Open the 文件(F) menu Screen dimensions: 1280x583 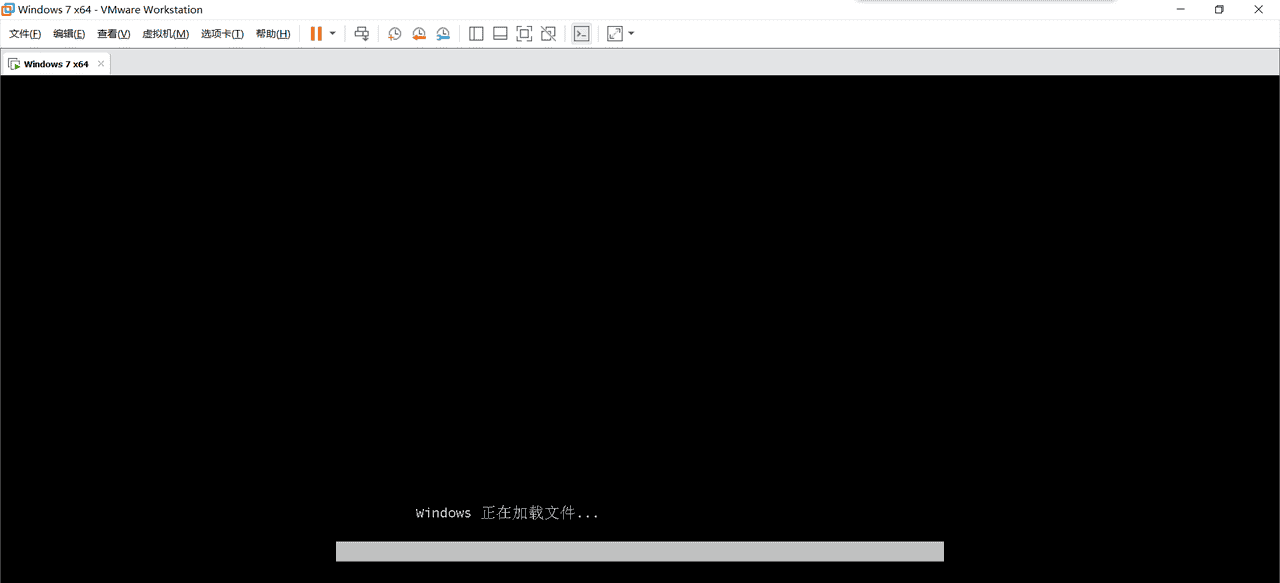[x=24, y=33]
